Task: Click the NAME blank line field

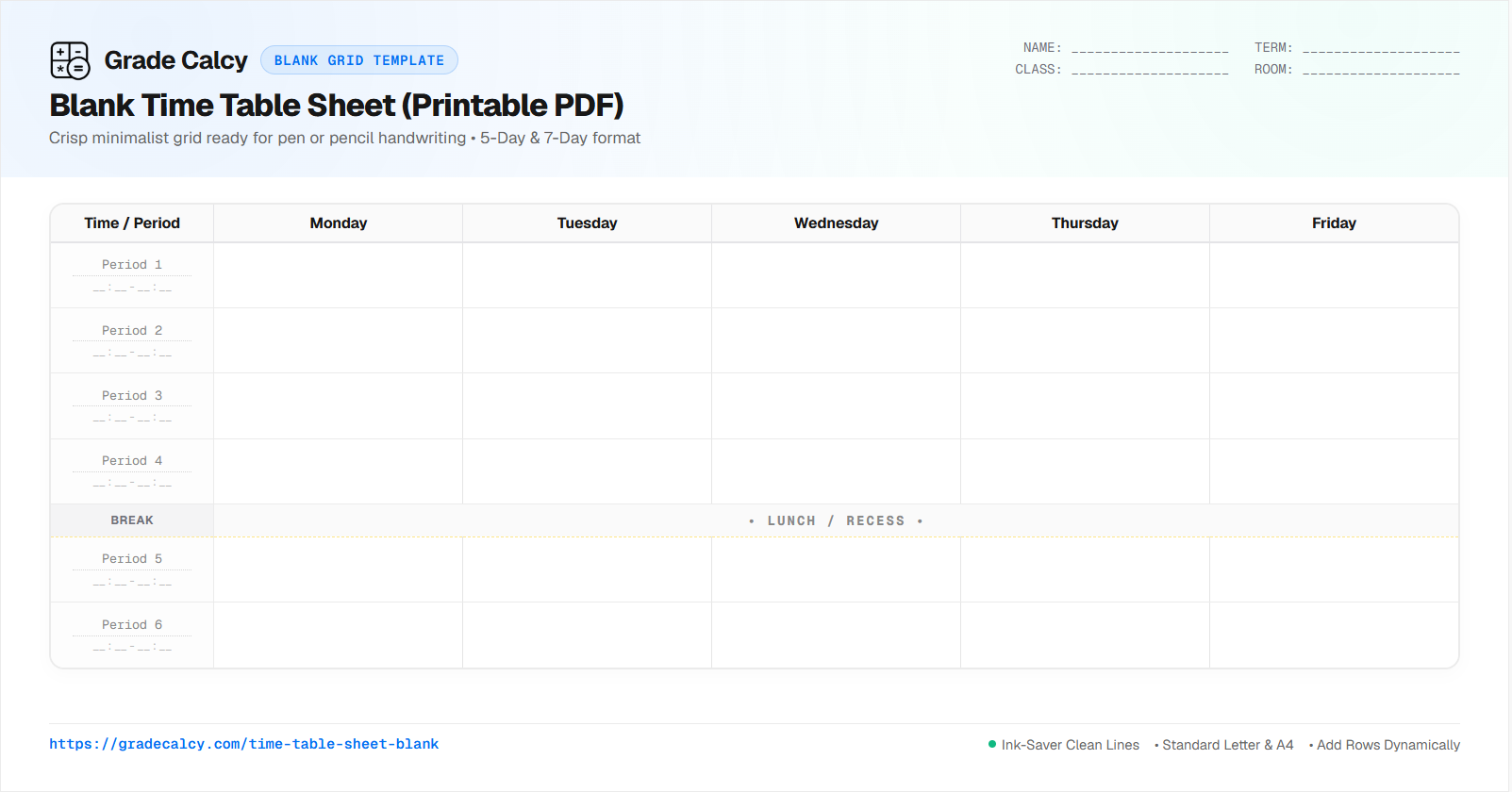Action: 1150,48
